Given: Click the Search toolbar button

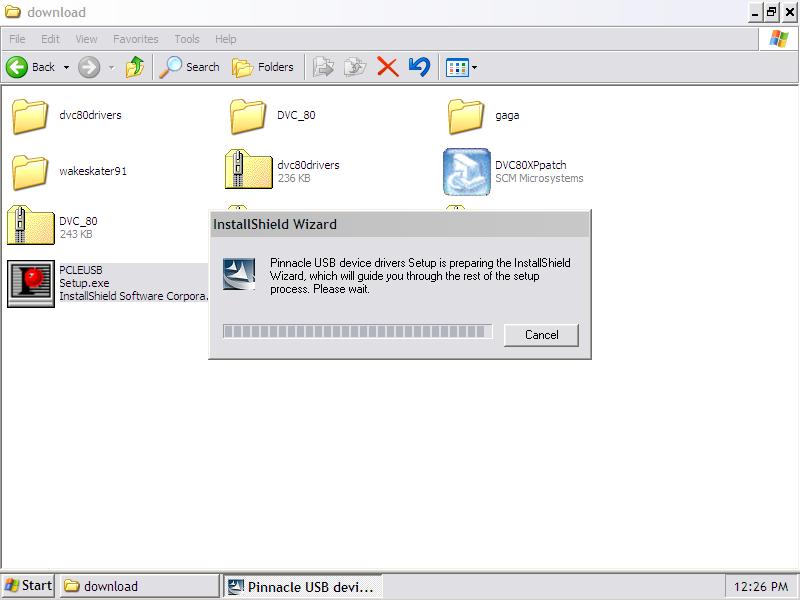Looking at the screenshot, I should coord(190,67).
